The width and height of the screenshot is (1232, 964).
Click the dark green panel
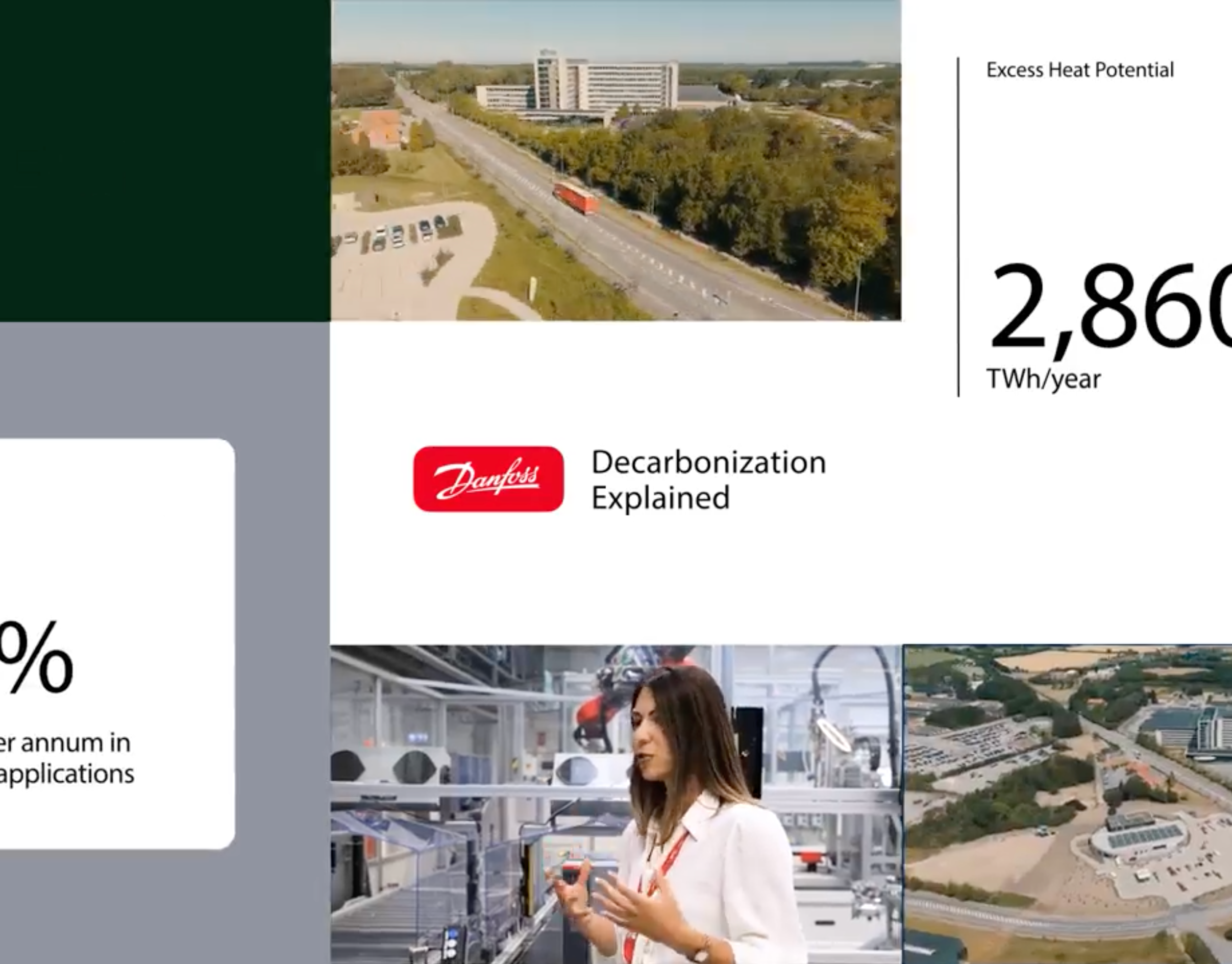tap(165, 160)
